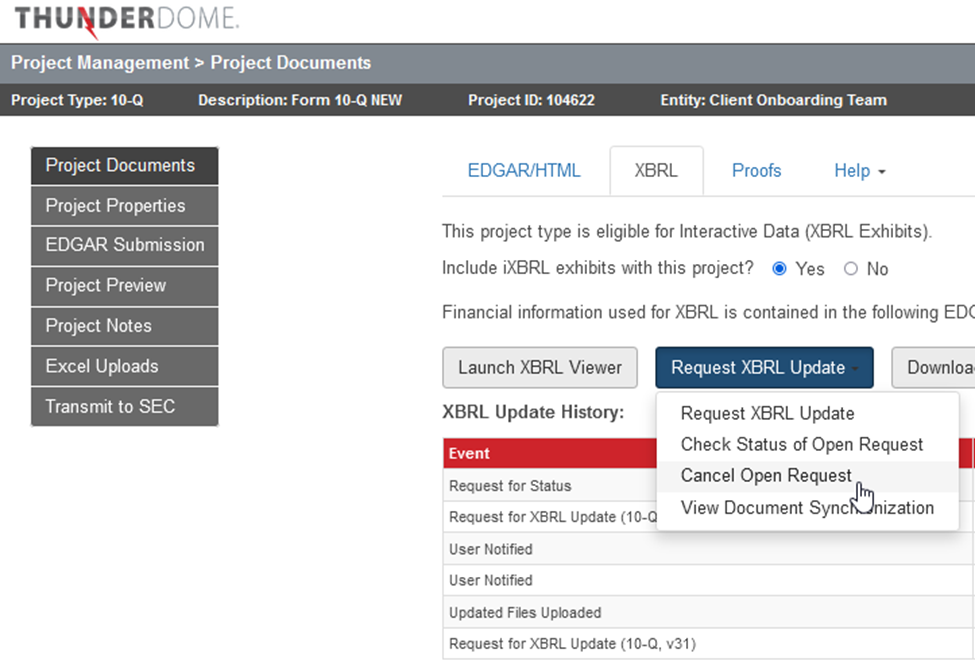Select No for iXBRL exhibits

(x=851, y=269)
